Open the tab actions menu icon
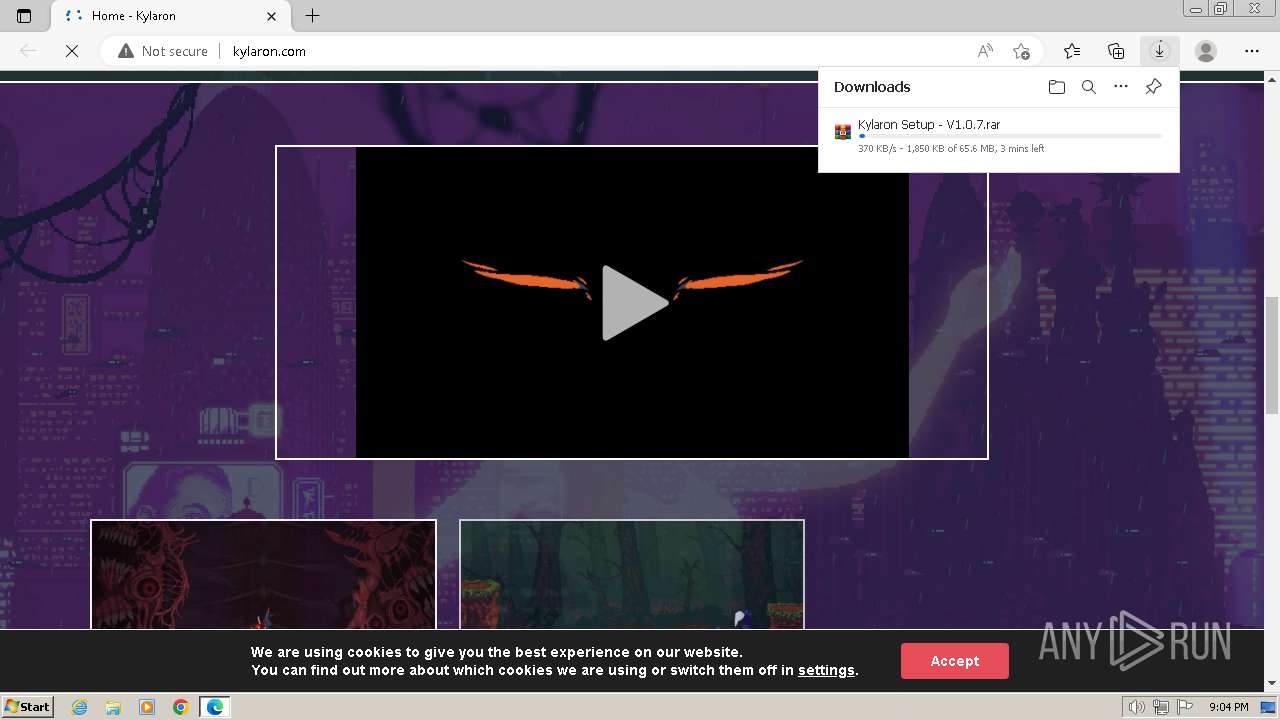This screenshot has width=1280, height=720. pyautogui.click(x=24, y=16)
